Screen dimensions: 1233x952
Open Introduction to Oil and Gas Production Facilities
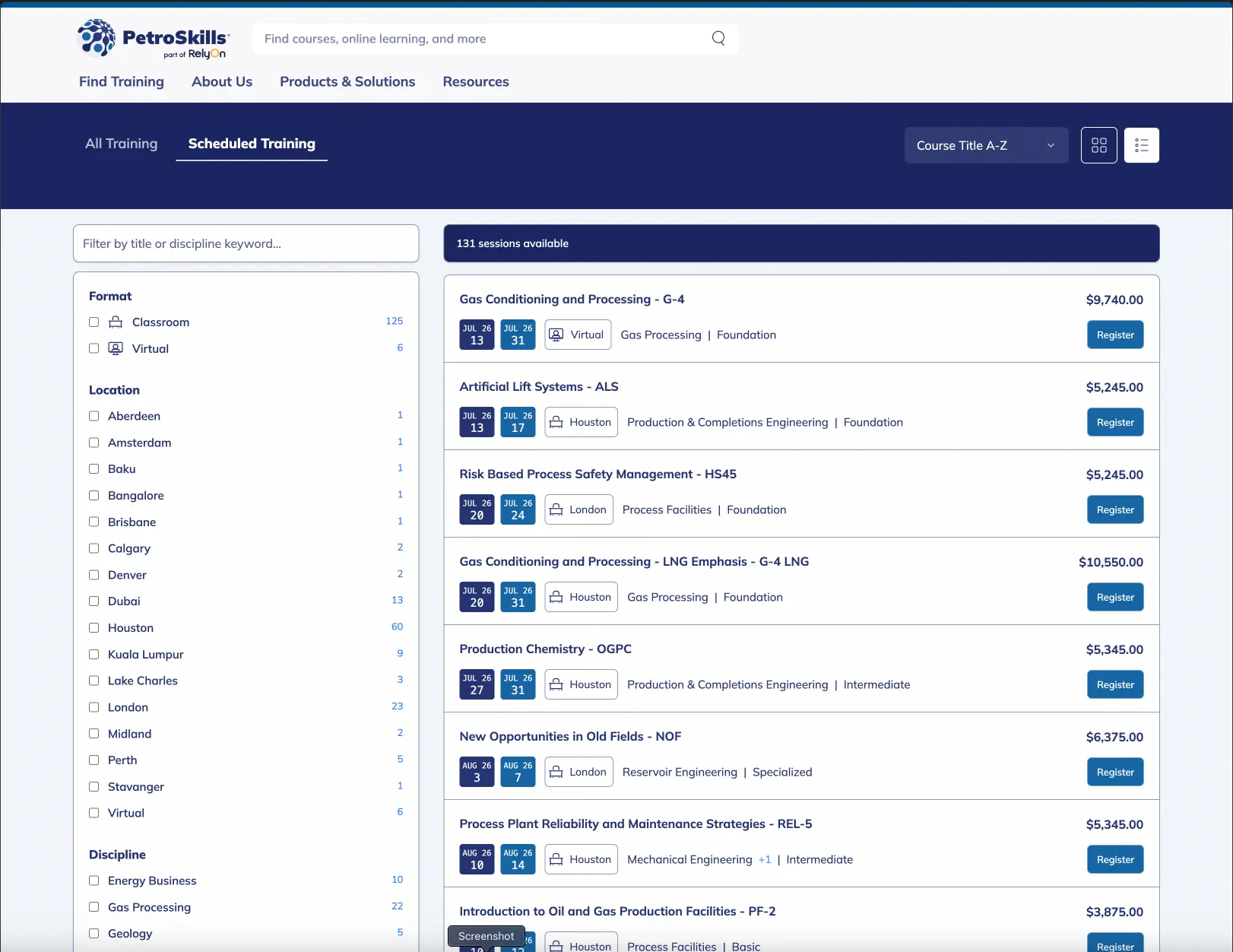click(617, 912)
